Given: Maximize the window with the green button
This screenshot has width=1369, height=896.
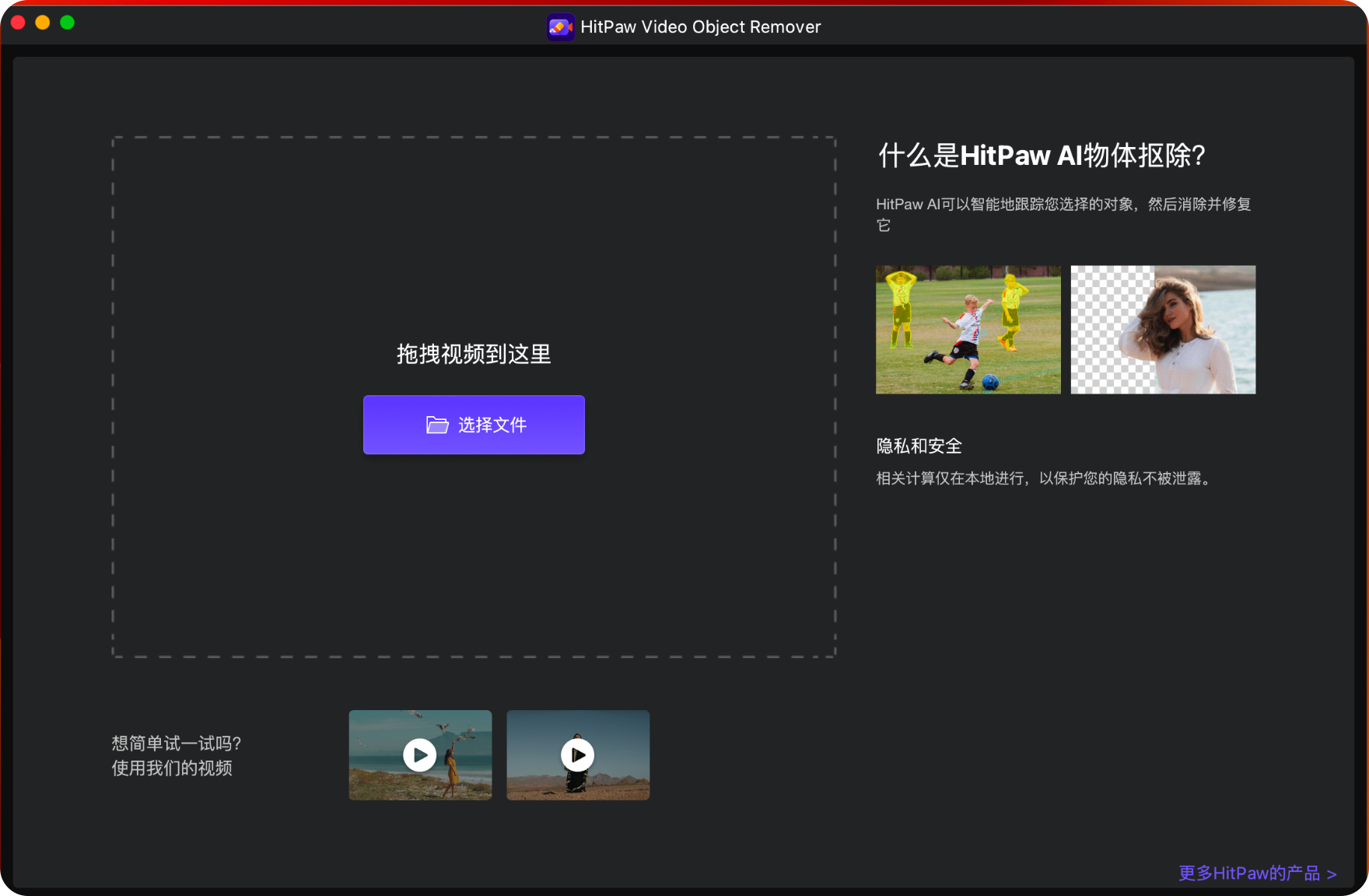Looking at the screenshot, I should point(68,23).
